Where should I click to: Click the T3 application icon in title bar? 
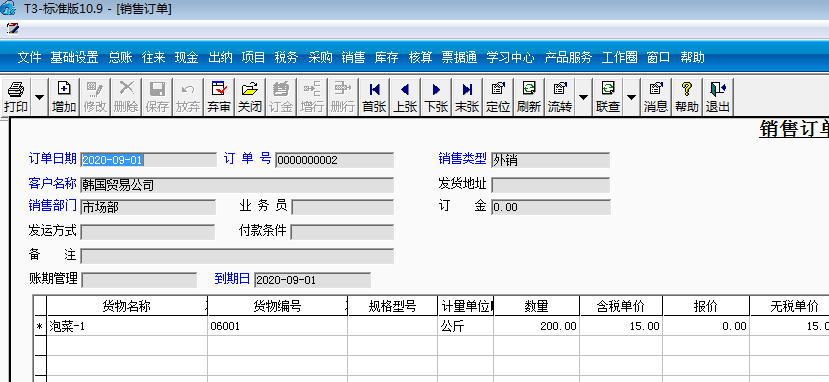pos(8,8)
